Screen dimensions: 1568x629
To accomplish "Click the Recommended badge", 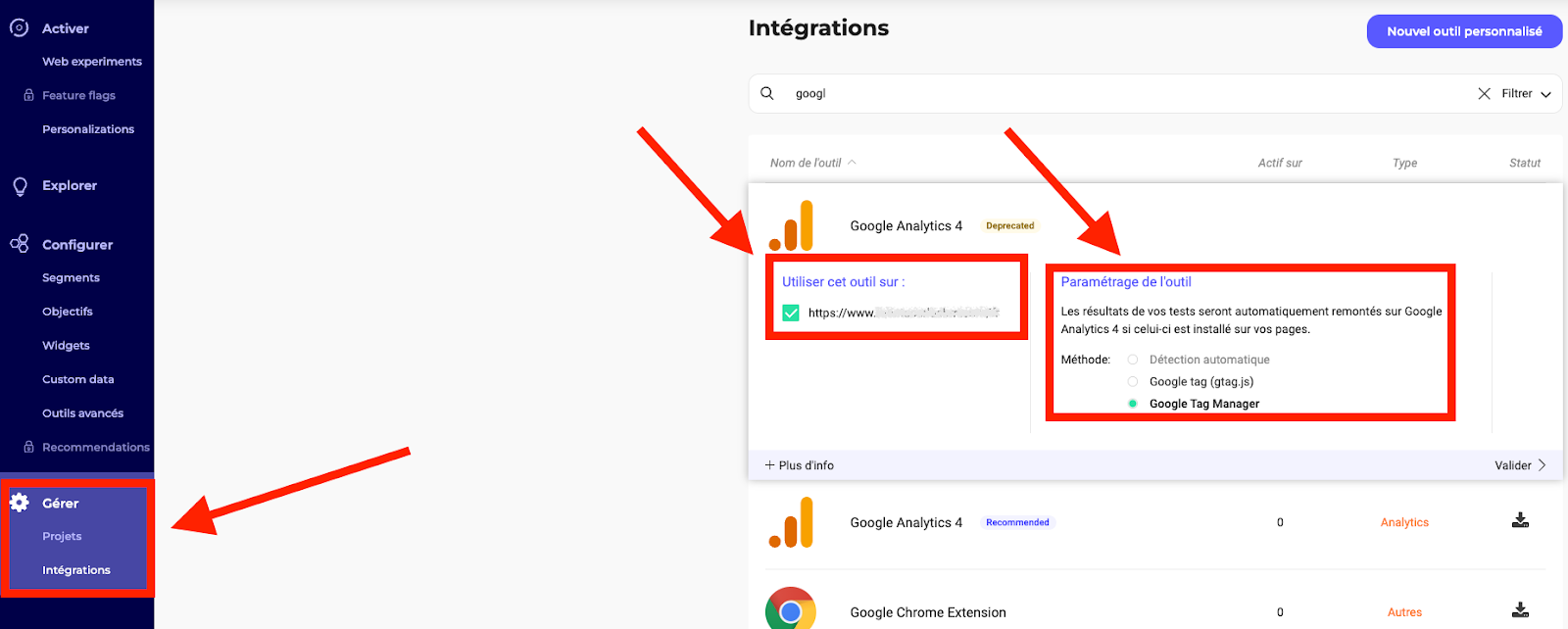I will pyautogui.click(x=1017, y=522).
